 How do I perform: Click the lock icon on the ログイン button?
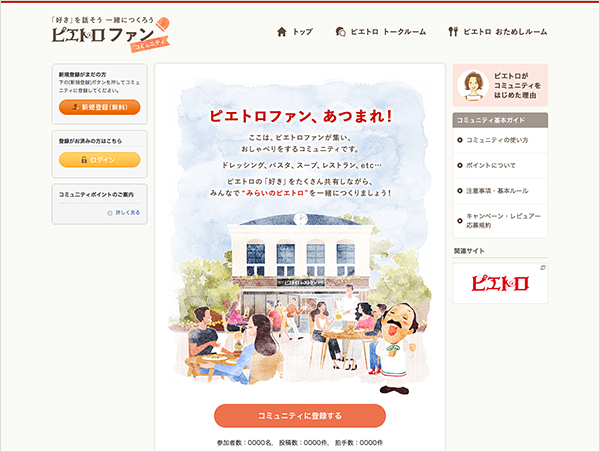point(84,160)
